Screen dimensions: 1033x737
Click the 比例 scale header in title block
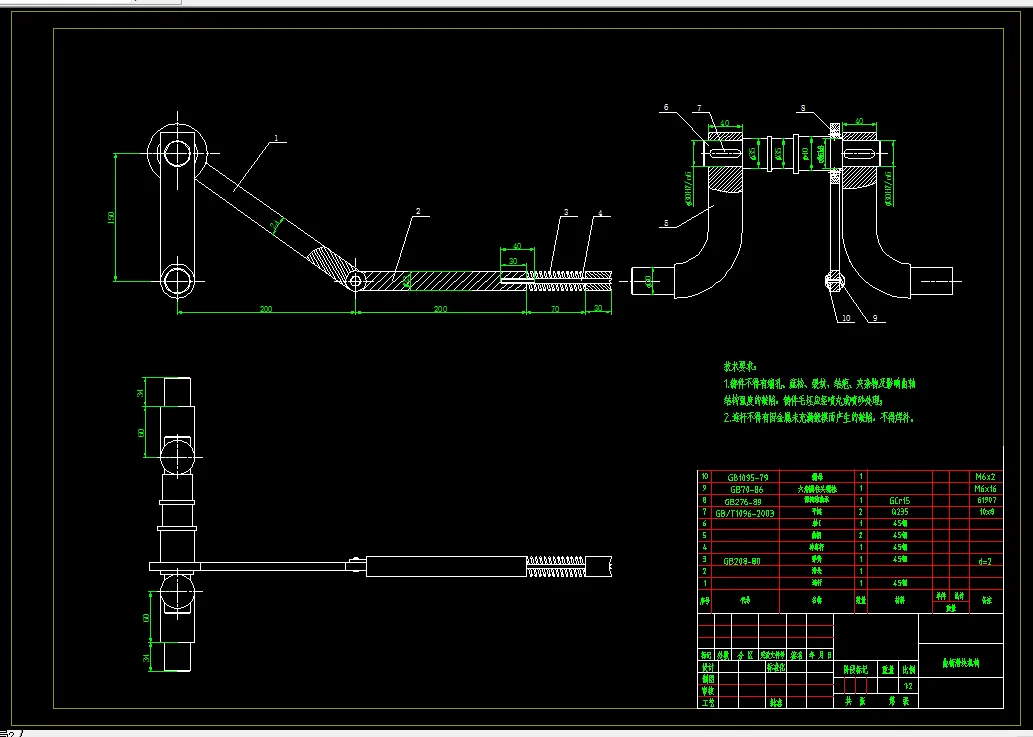908,670
